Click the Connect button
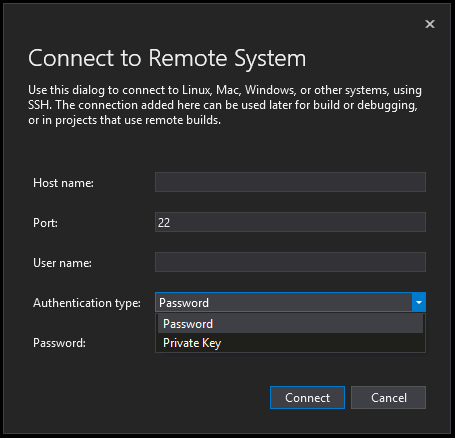 [307, 397]
